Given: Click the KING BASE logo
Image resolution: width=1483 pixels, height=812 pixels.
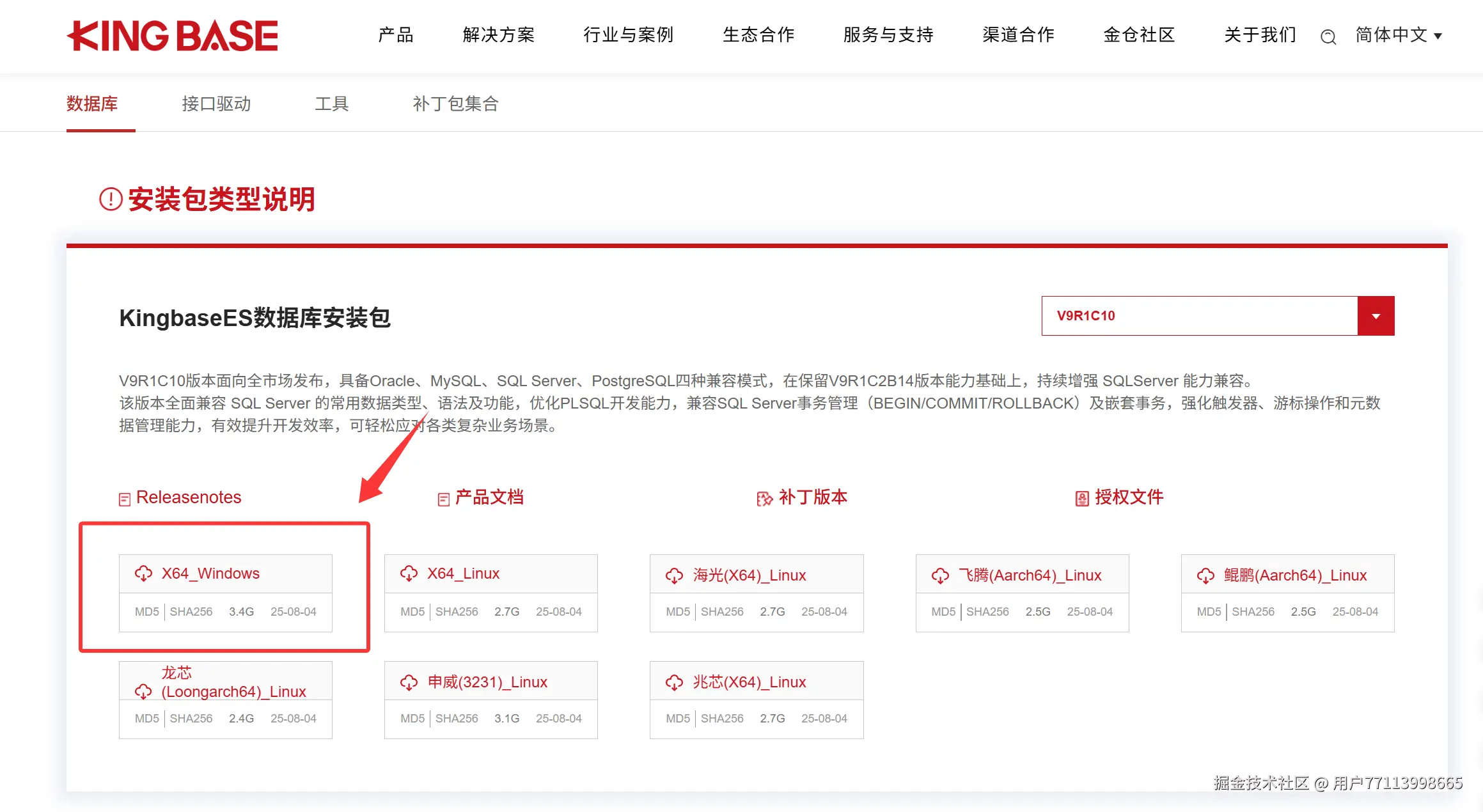Looking at the screenshot, I should [x=173, y=36].
